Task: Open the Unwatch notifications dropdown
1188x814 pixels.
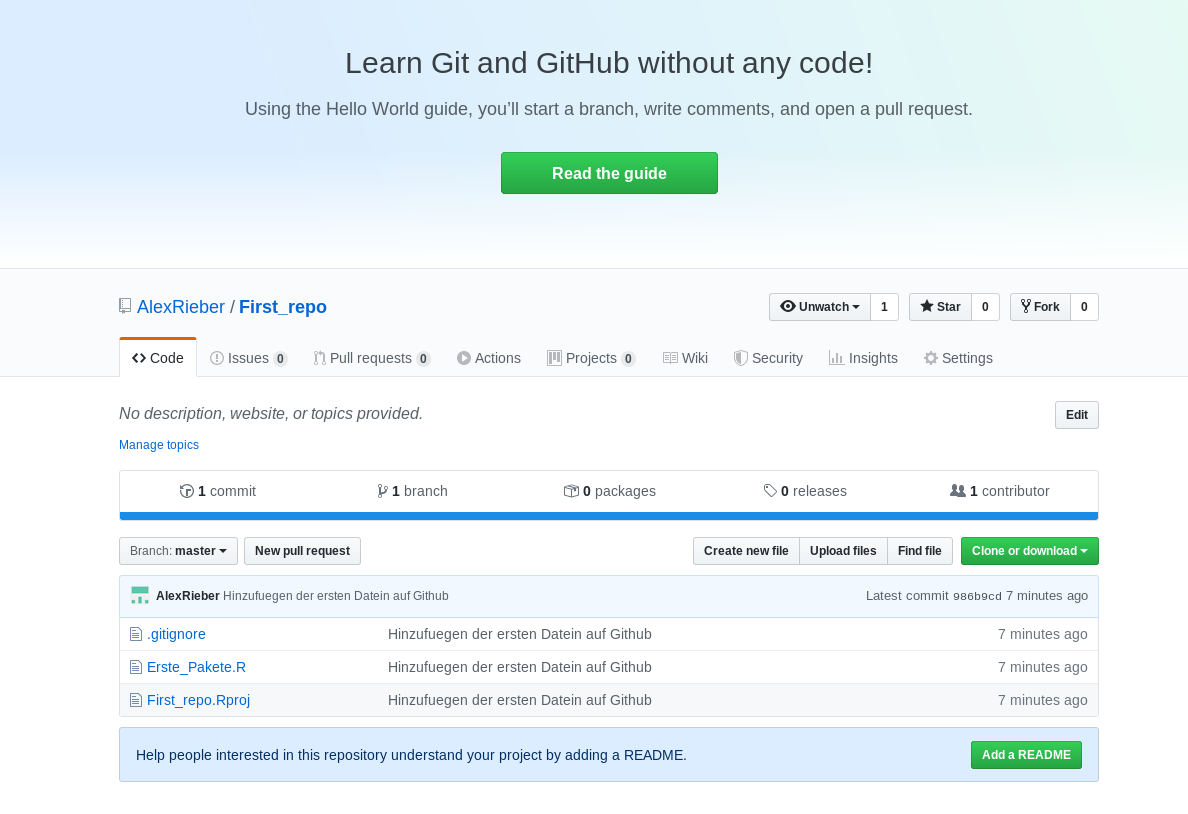Action: click(820, 307)
